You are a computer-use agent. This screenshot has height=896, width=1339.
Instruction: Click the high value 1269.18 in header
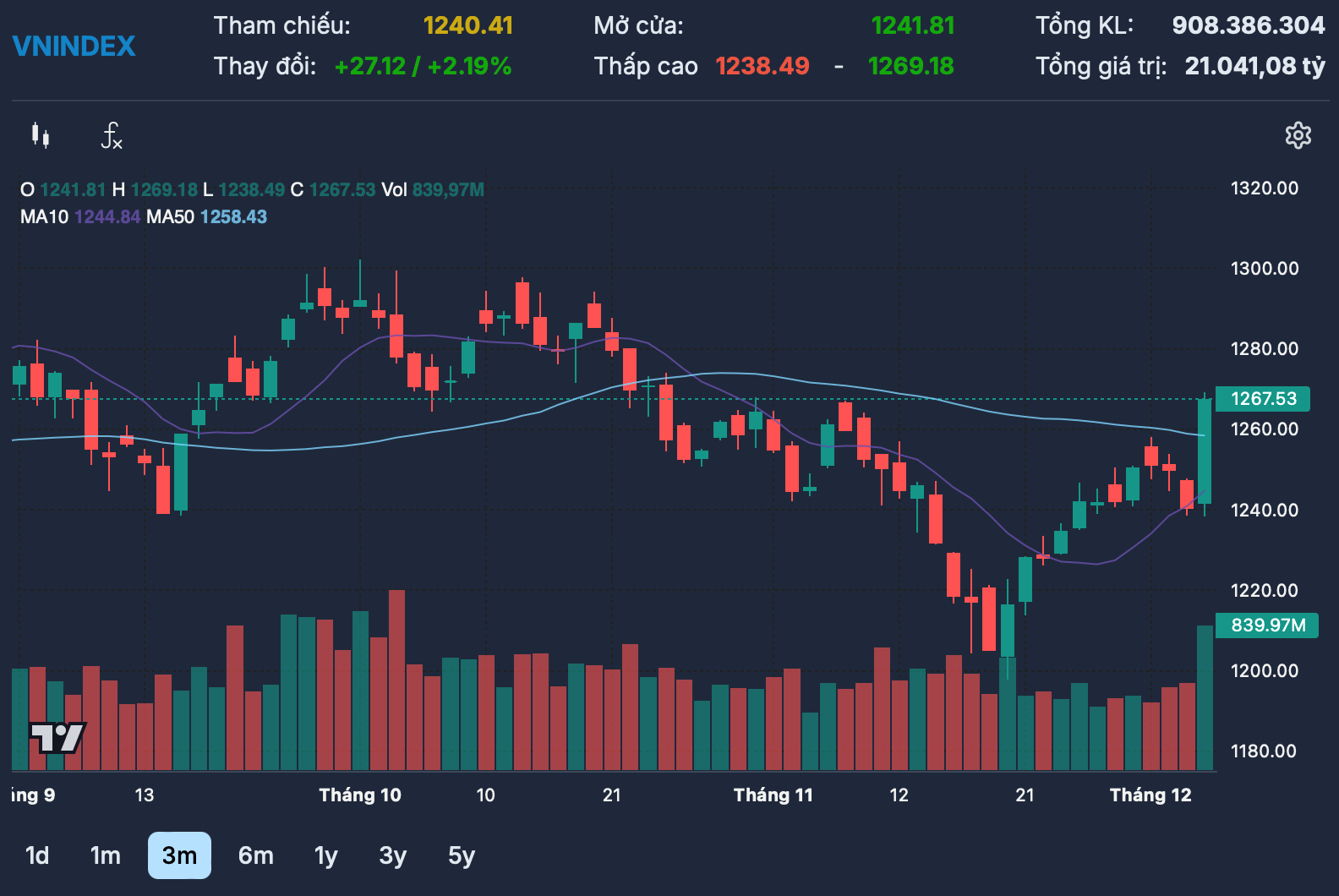pos(911,66)
